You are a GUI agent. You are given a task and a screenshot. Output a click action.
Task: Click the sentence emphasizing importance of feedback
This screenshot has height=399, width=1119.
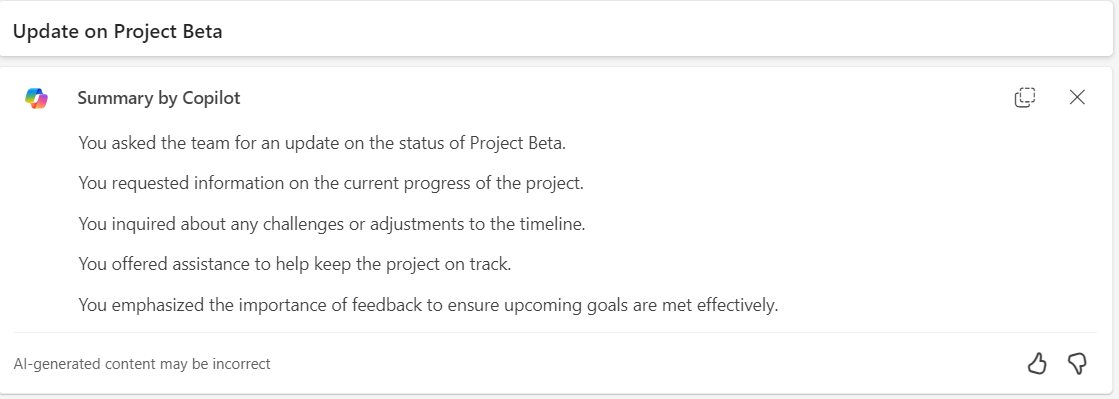428,305
